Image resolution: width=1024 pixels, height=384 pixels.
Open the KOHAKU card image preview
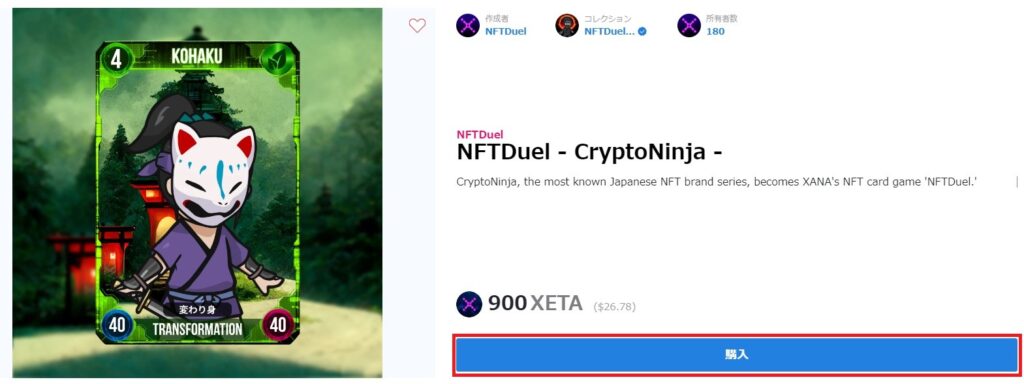(x=197, y=192)
